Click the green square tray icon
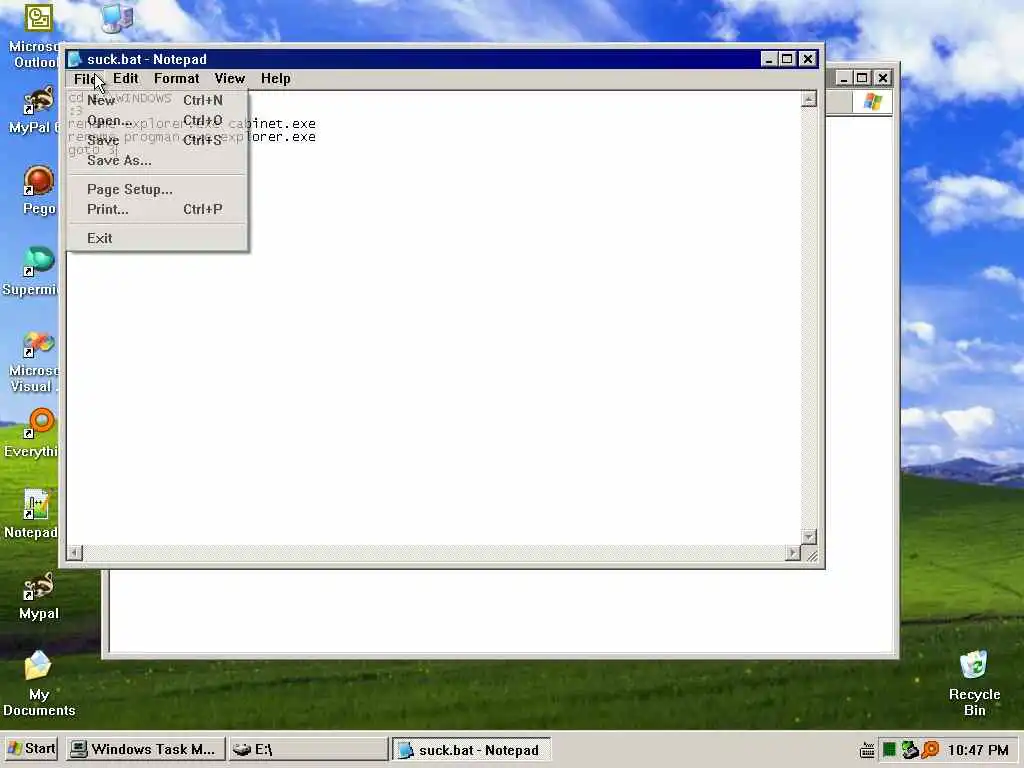Screen dimensions: 1024x768 point(889,750)
